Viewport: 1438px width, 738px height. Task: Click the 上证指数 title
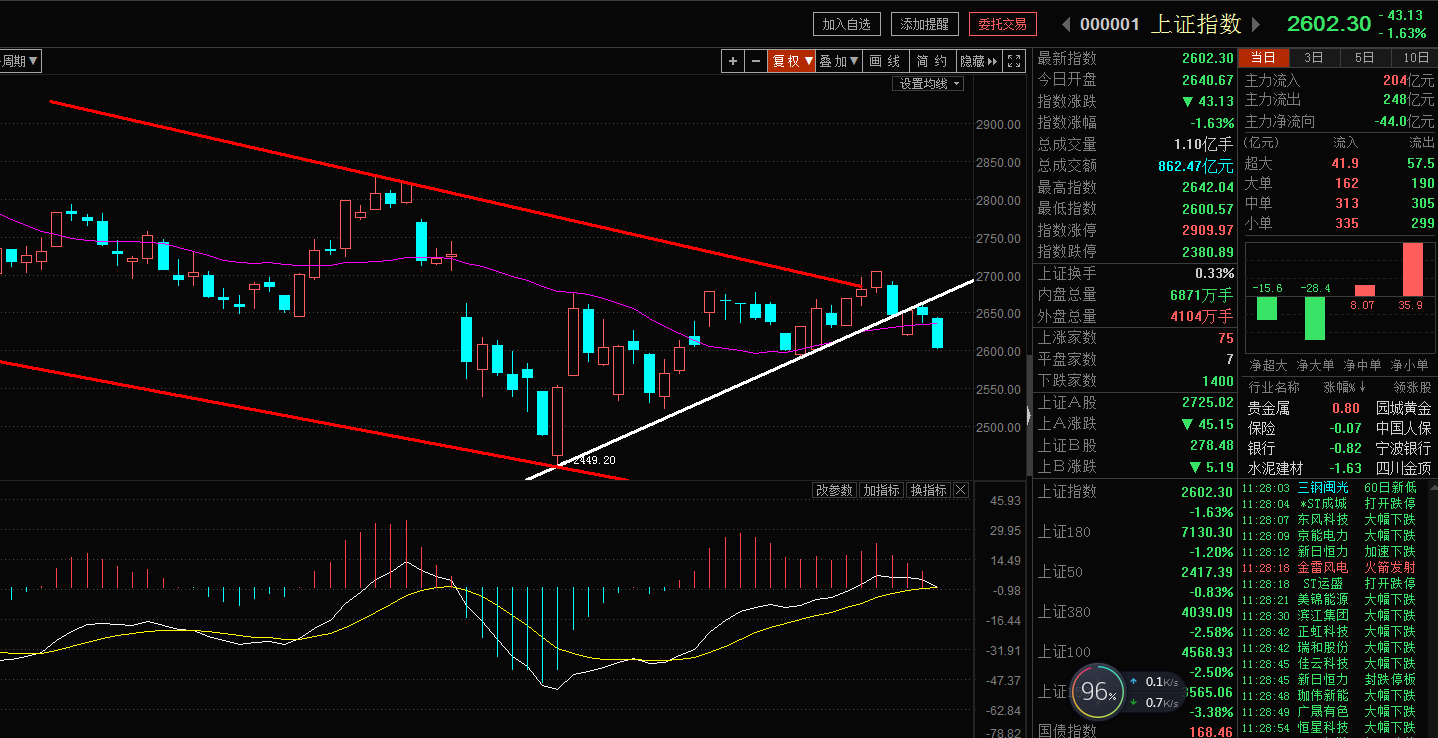point(1196,24)
